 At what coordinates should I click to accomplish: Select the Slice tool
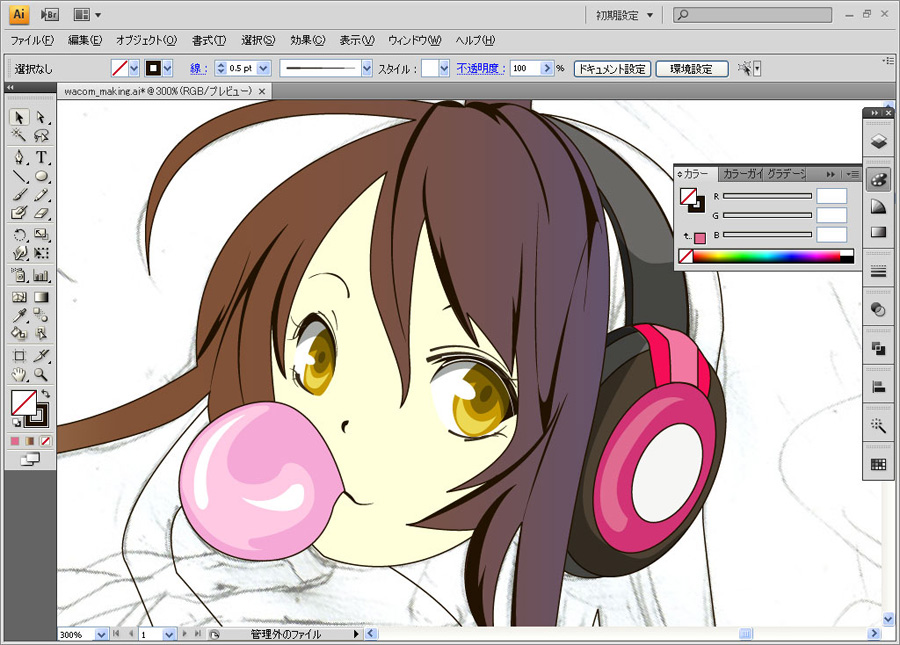click(41, 356)
